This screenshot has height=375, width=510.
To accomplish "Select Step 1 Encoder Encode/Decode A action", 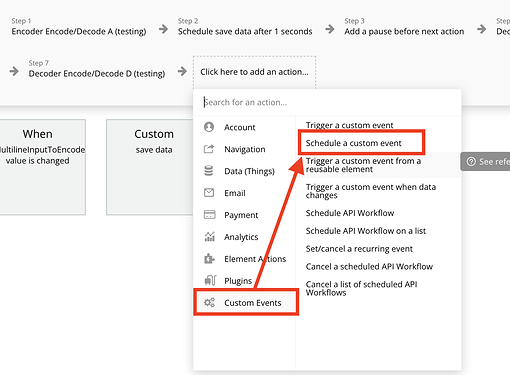I will (79, 27).
